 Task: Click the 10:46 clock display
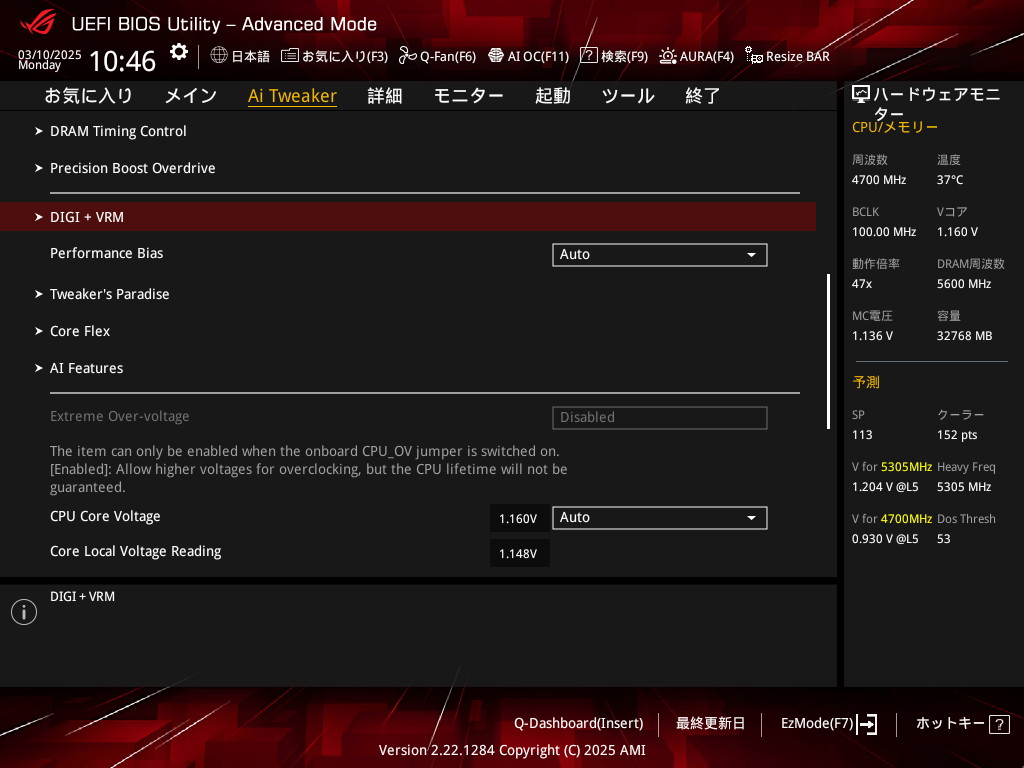coord(122,61)
